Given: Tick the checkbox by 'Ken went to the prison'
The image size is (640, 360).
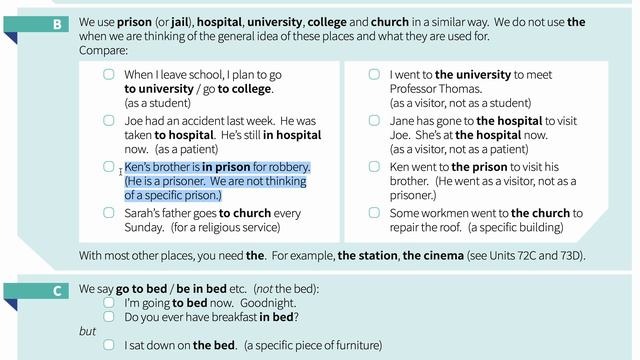Looking at the screenshot, I should (374, 167).
